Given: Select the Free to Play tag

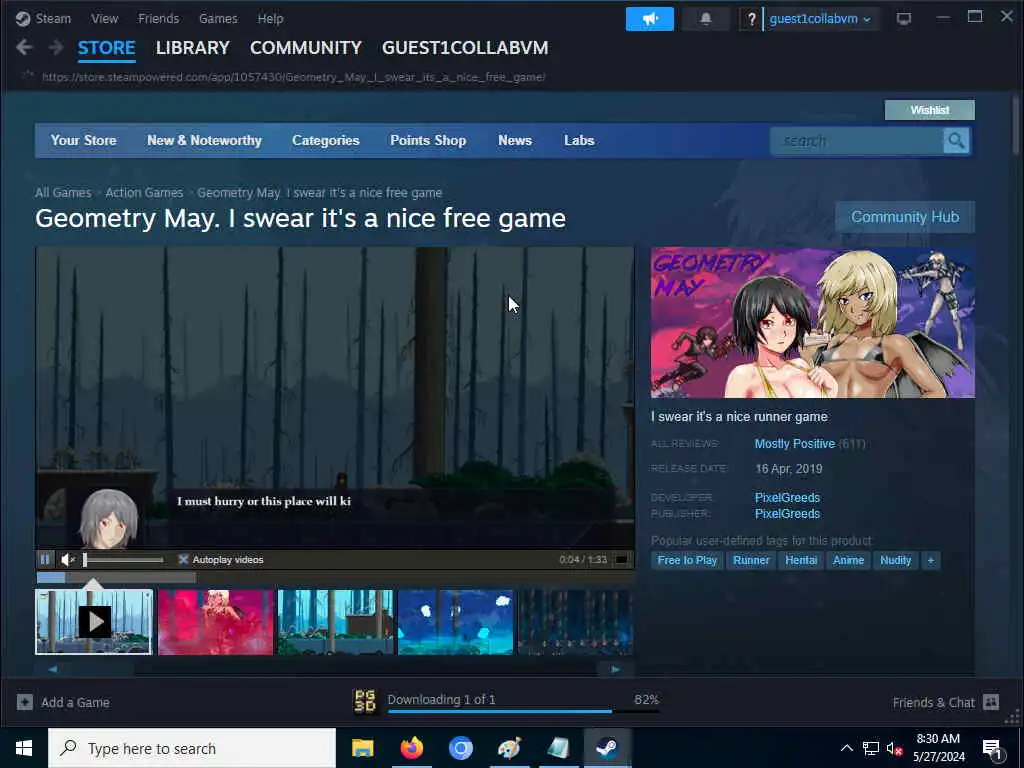Looking at the screenshot, I should (687, 560).
